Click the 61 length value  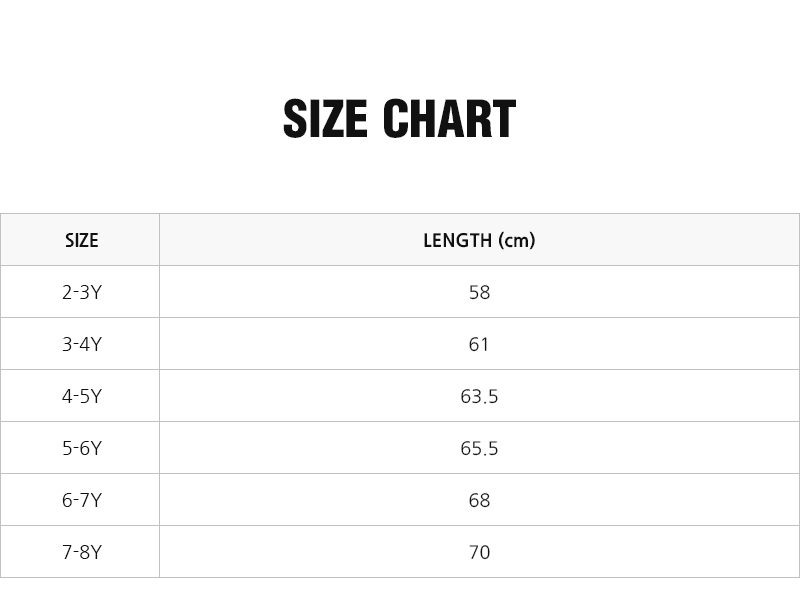pyautogui.click(x=479, y=345)
